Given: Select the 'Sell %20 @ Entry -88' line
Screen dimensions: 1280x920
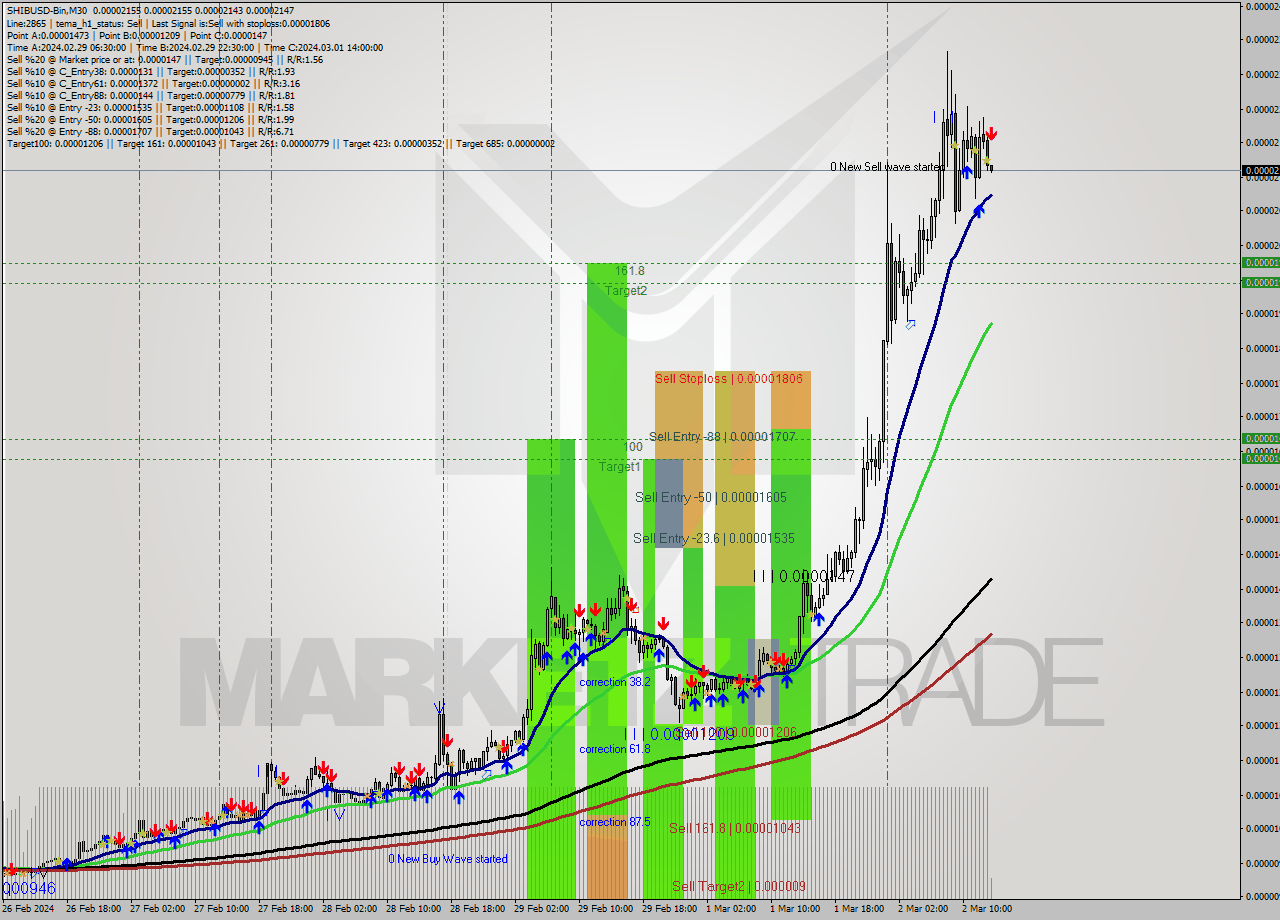Looking at the screenshot, I should (150, 131).
